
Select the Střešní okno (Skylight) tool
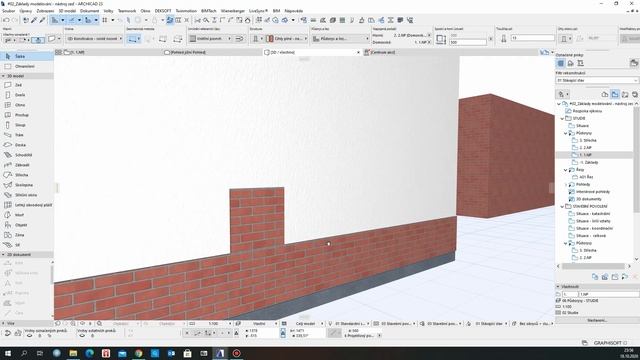pos(27,195)
